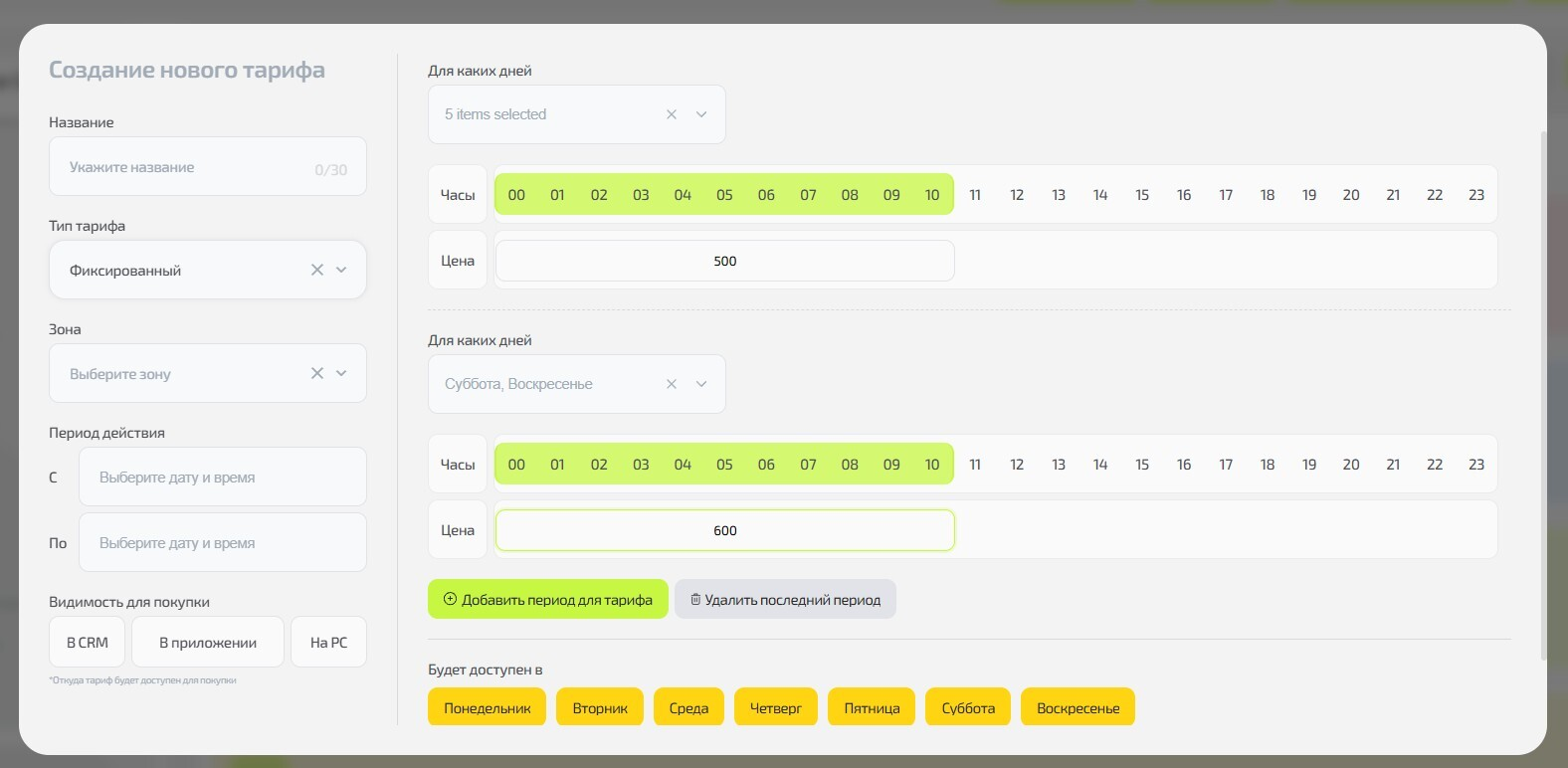
Task: Clear the '5 items selected' days with X
Action: [x=672, y=114]
